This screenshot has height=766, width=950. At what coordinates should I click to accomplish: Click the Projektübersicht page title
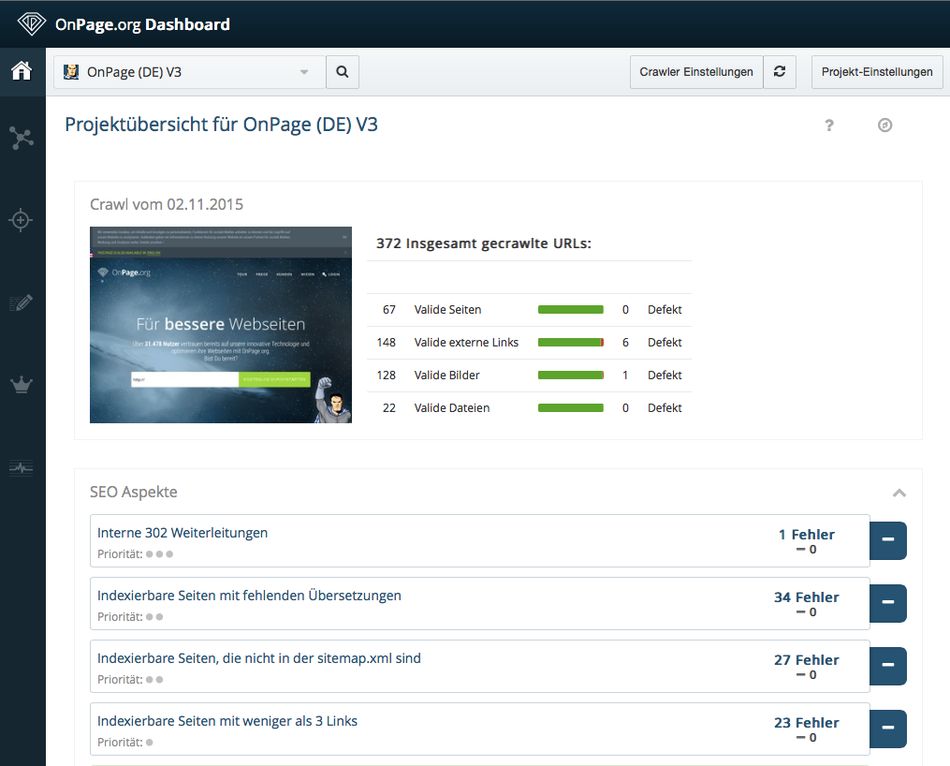click(221, 125)
